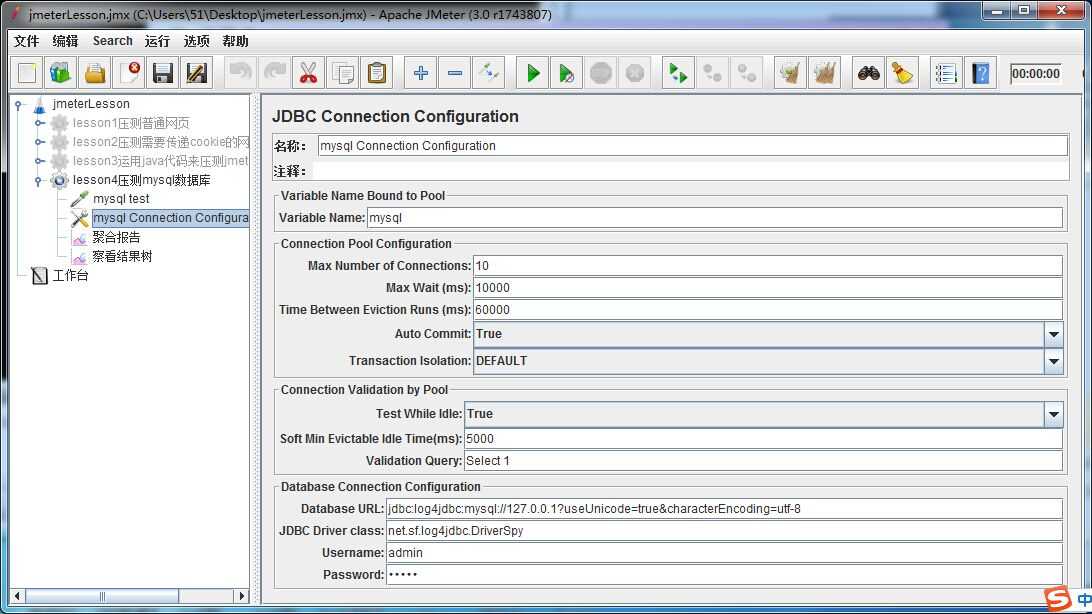Open the 帮助 menu
1092x614 pixels.
(235, 41)
